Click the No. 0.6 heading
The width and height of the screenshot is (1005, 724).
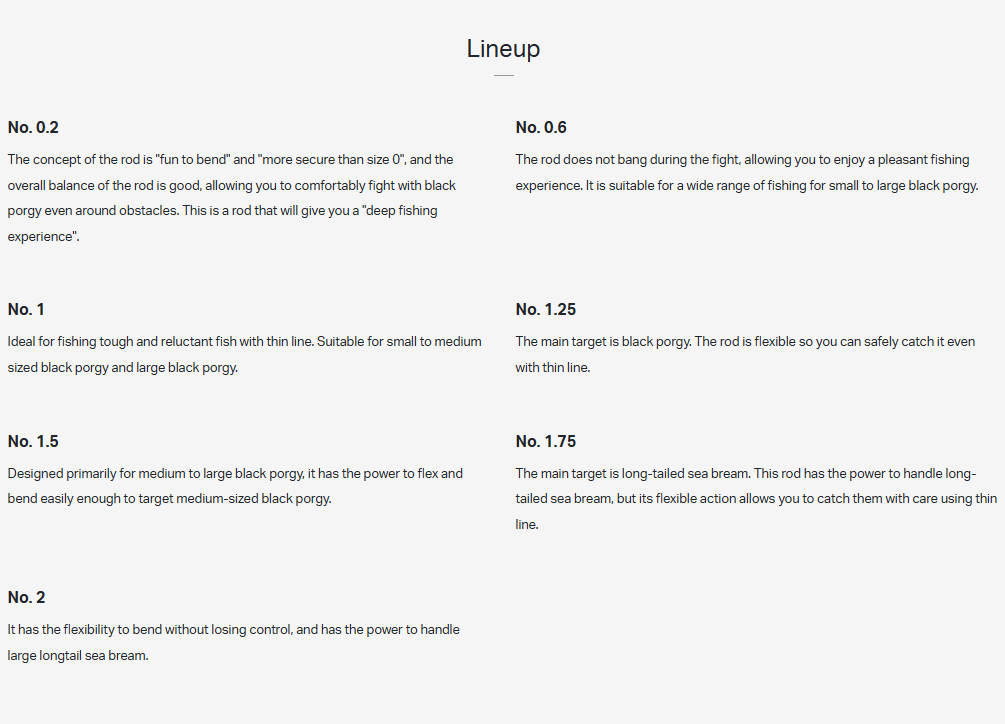(541, 127)
